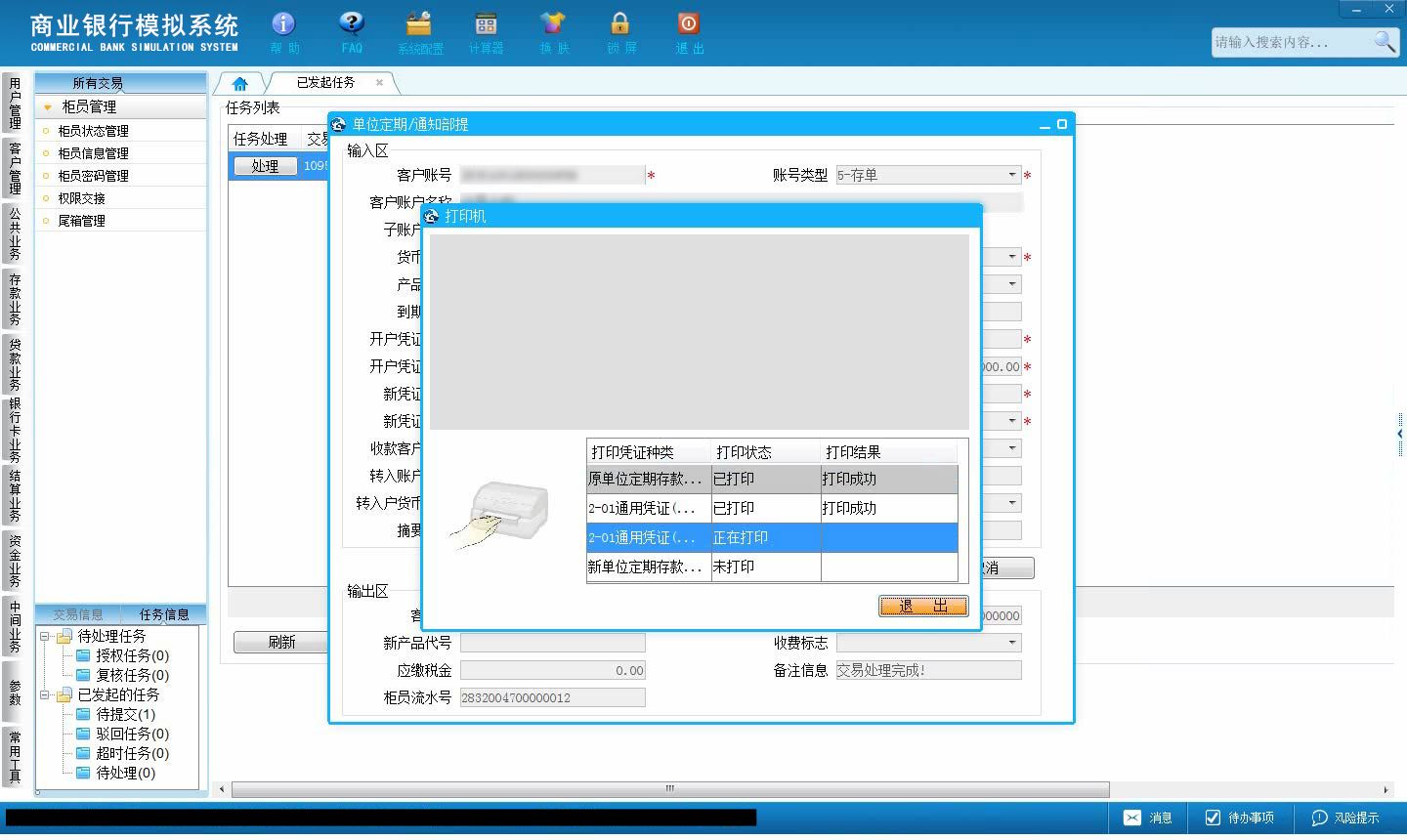Click the 柜员流水号 field

[552, 697]
